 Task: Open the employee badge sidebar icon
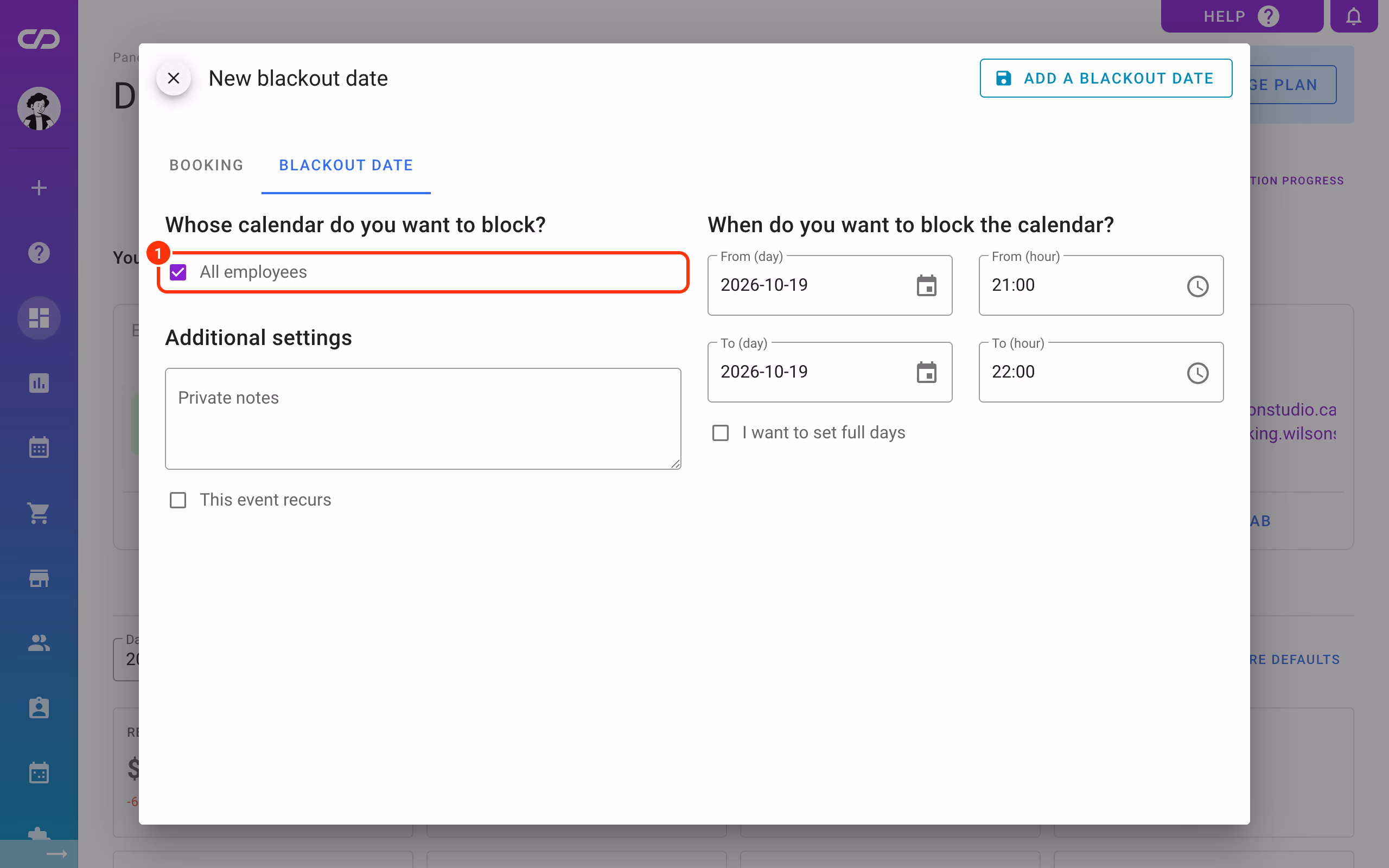click(39, 708)
